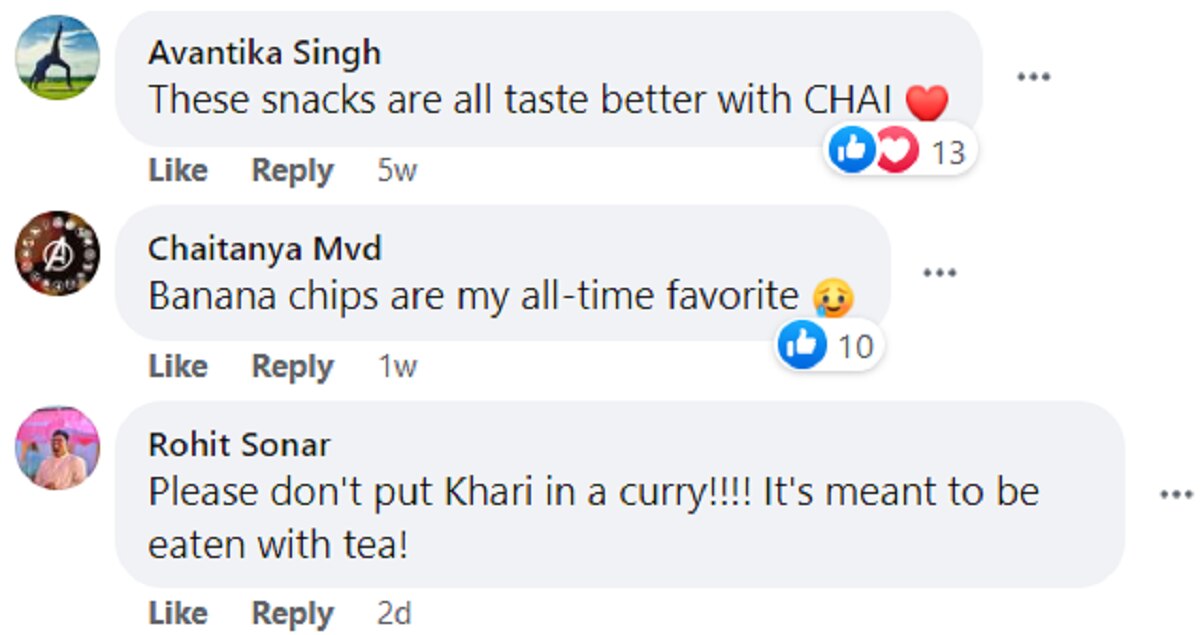
Task: Open Avantika Singh's profile name link
Action: click(x=264, y=53)
